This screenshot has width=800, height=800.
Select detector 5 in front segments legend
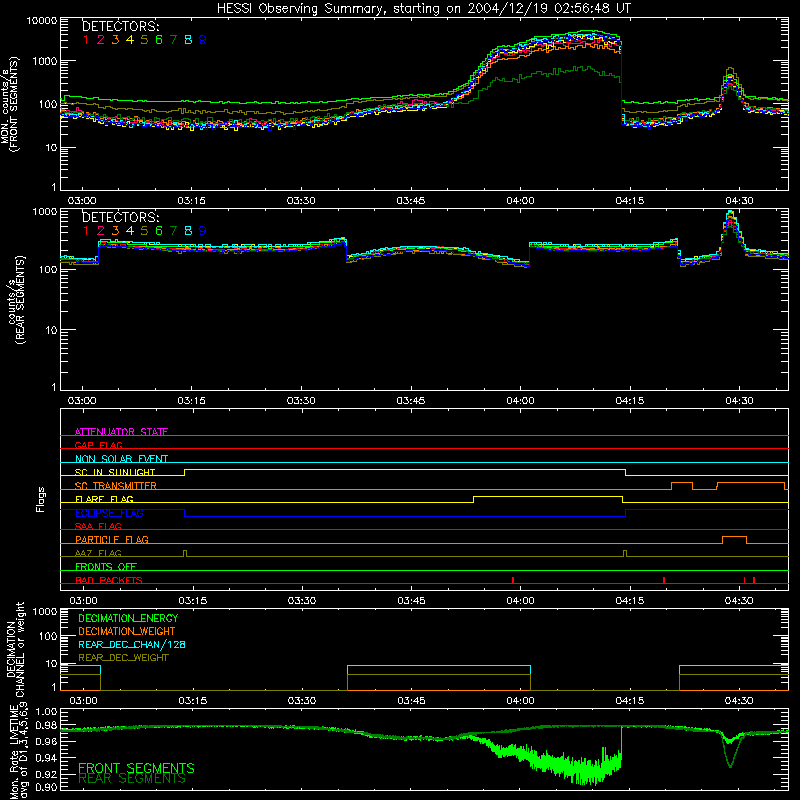[x=144, y=40]
